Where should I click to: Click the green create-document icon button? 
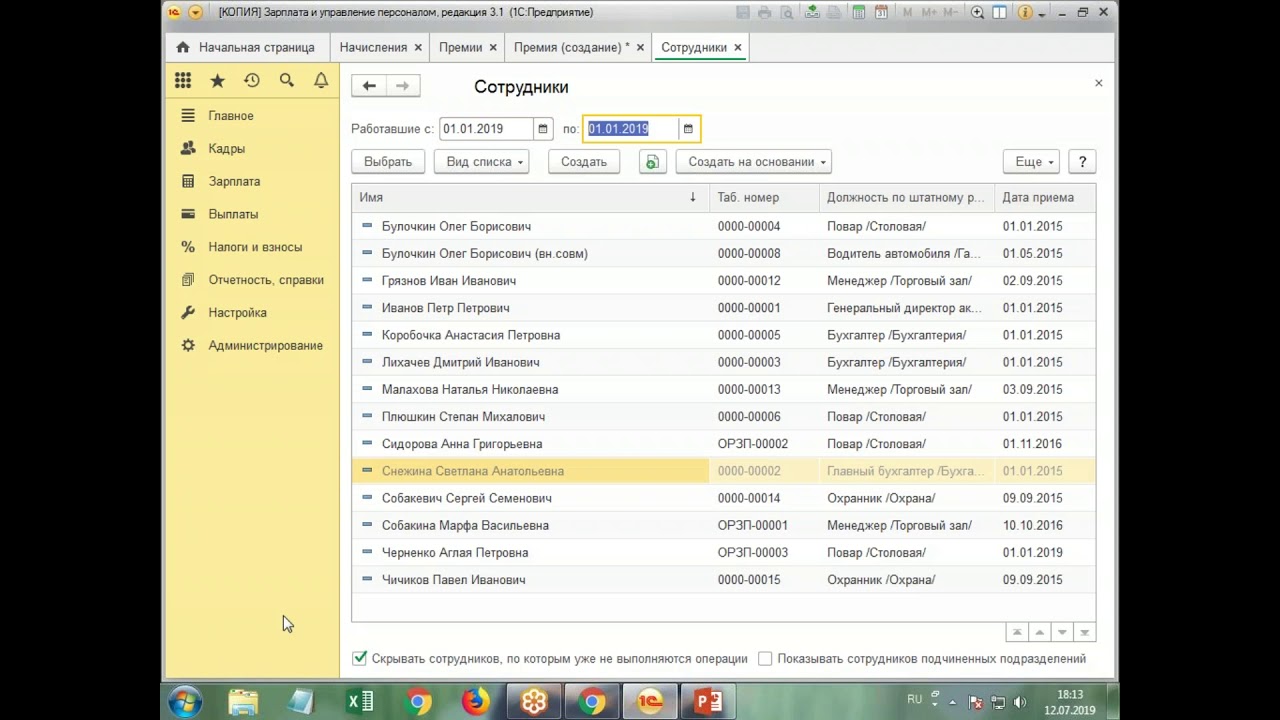click(x=652, y=162)
